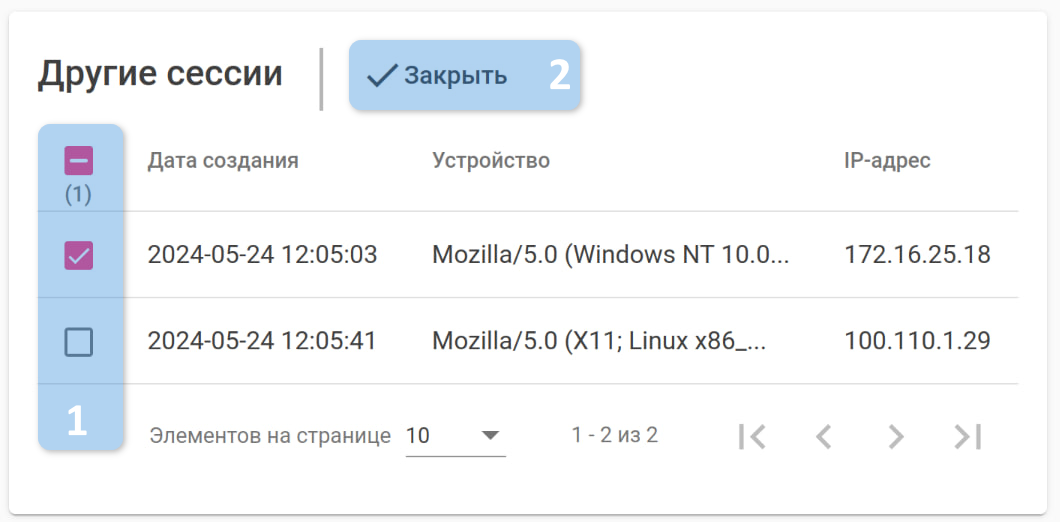Jump to the last page of sessions

[967, 436]
